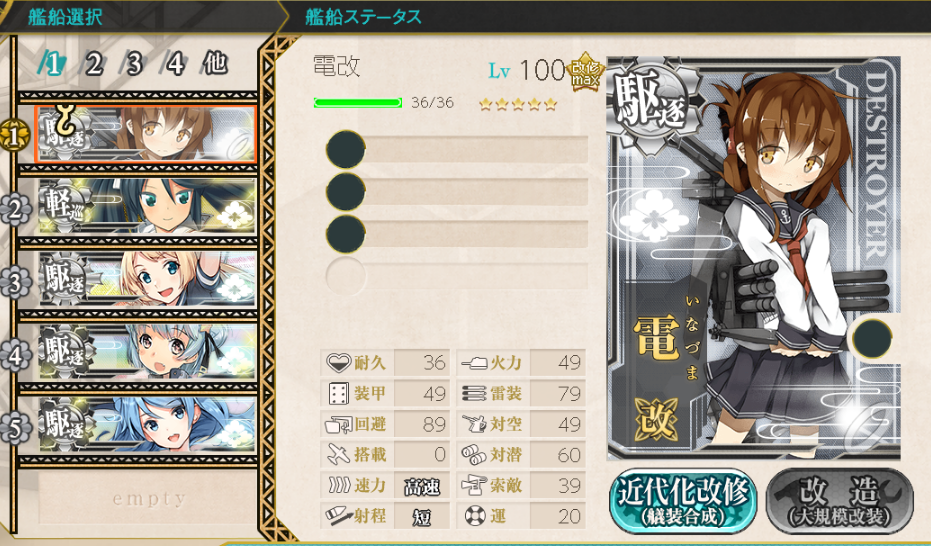Select fleet tab 1
The image size is (931, 546).
(x=52, y=63)
